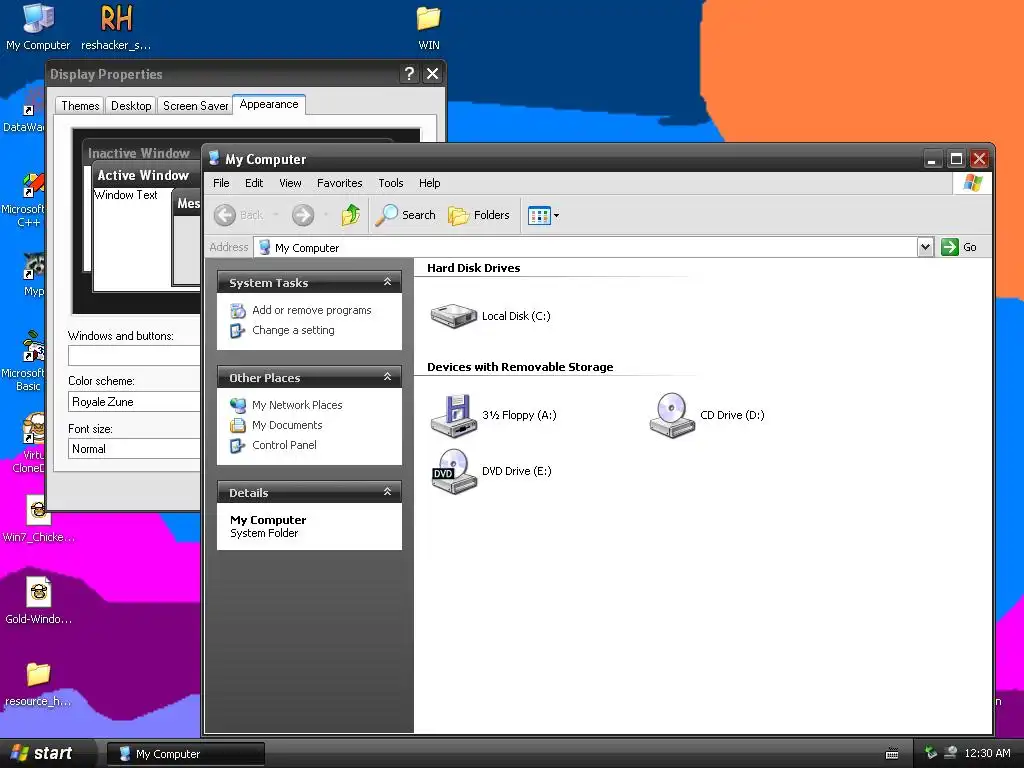1024x768 pixels.
Task: Open the Search magnifier tool
Action: (x=405, y=215)
